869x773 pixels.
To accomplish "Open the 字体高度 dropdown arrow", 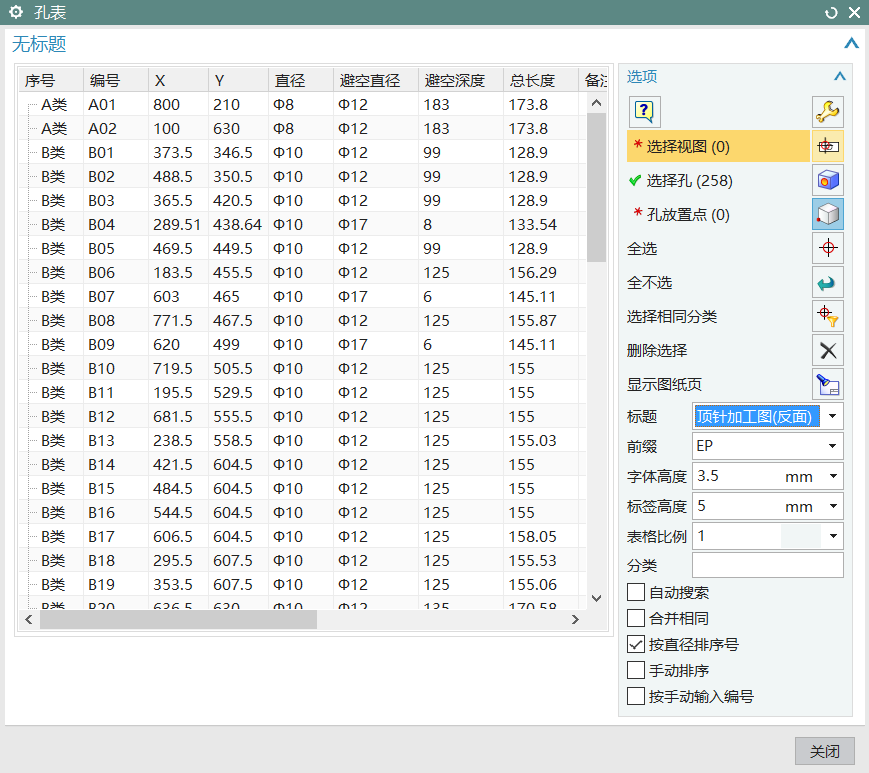I will pyautogui.click(x=833, y=476).
